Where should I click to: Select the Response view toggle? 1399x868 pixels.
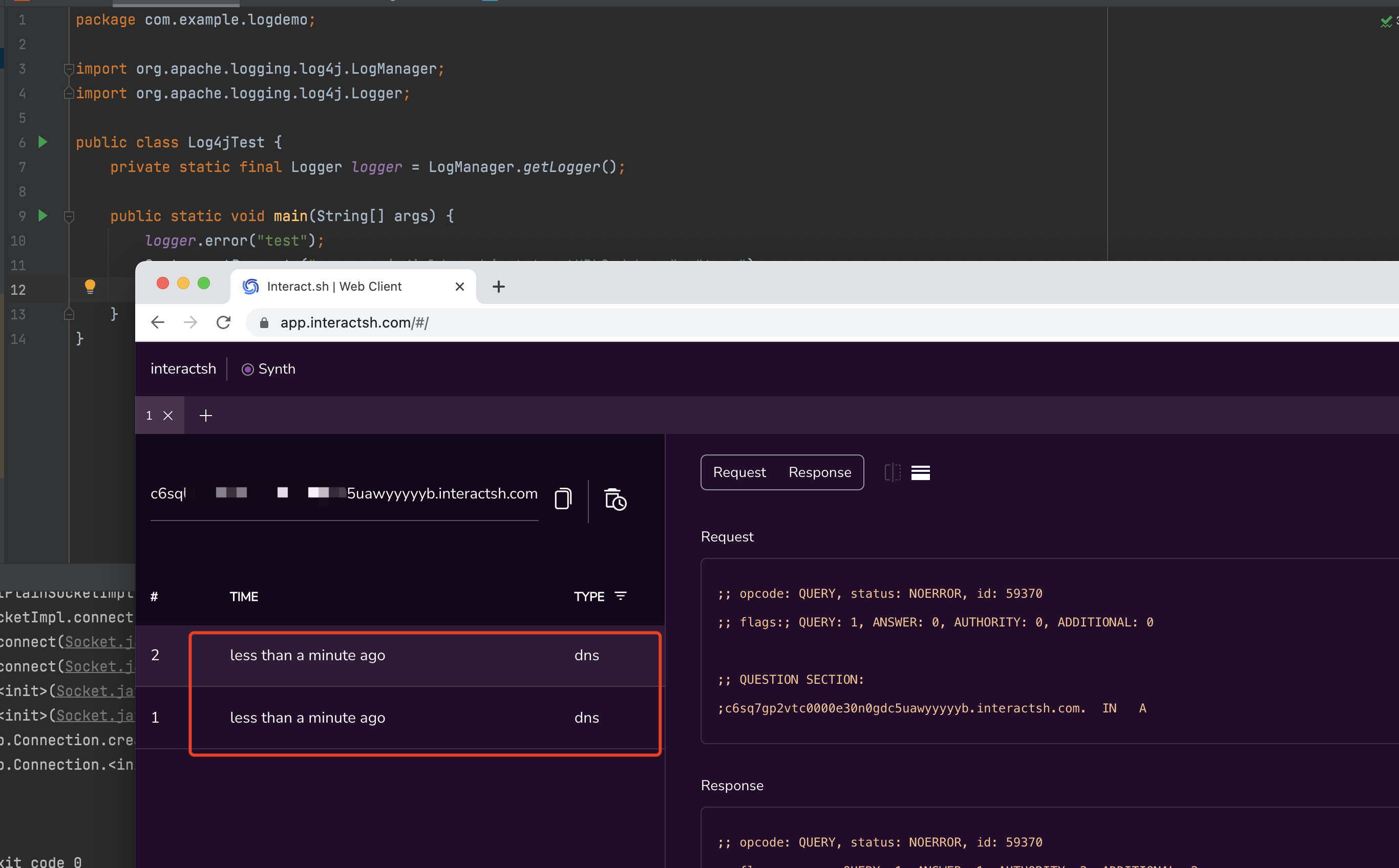click(x=819, y=472)
